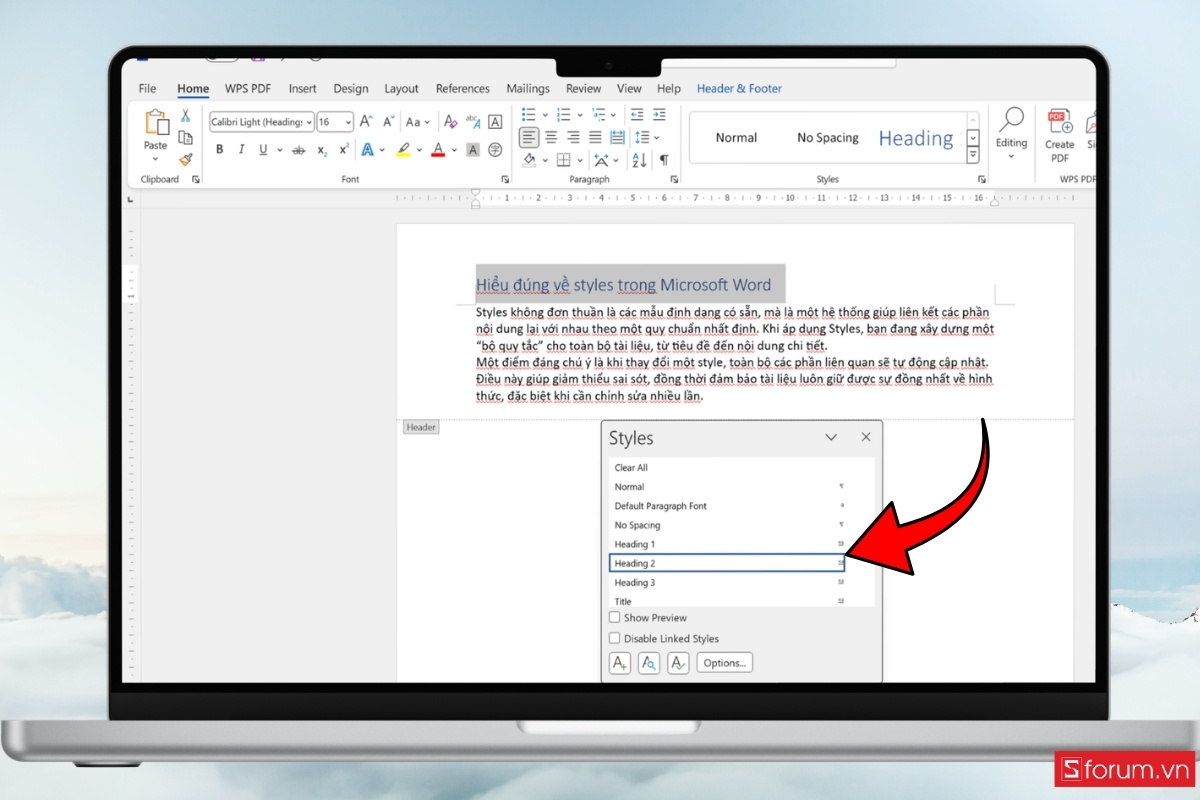Open the bullets list dropdown arrow
This screenshot has height=800, width=1200.
tap(545, 115)
